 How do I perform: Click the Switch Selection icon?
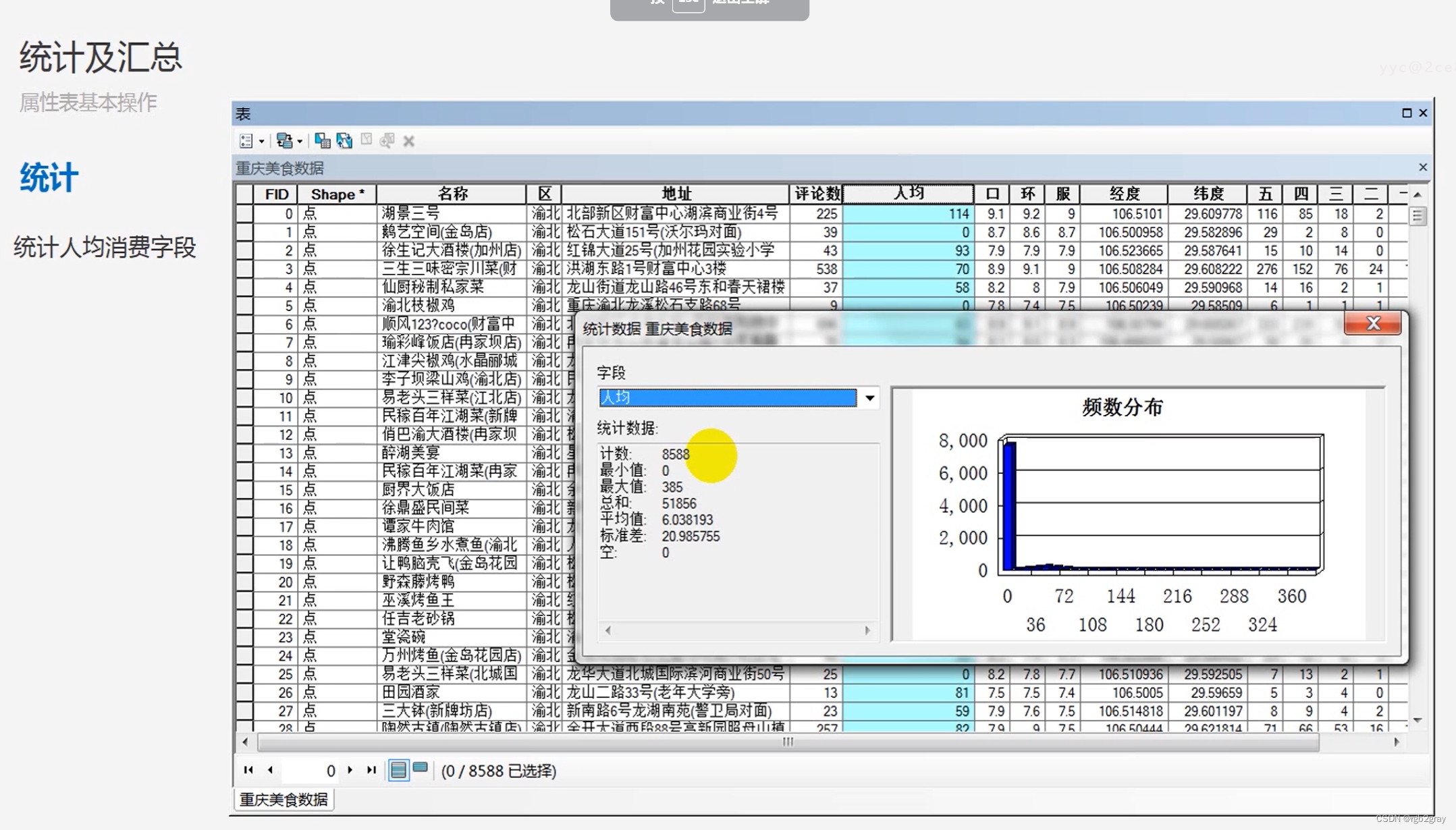click(344, 140)
